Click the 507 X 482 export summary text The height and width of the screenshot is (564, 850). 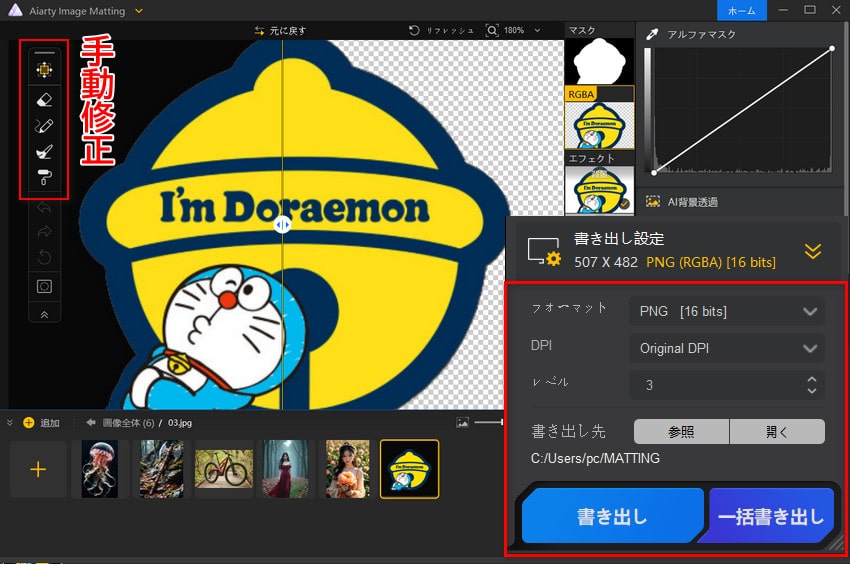606,262
